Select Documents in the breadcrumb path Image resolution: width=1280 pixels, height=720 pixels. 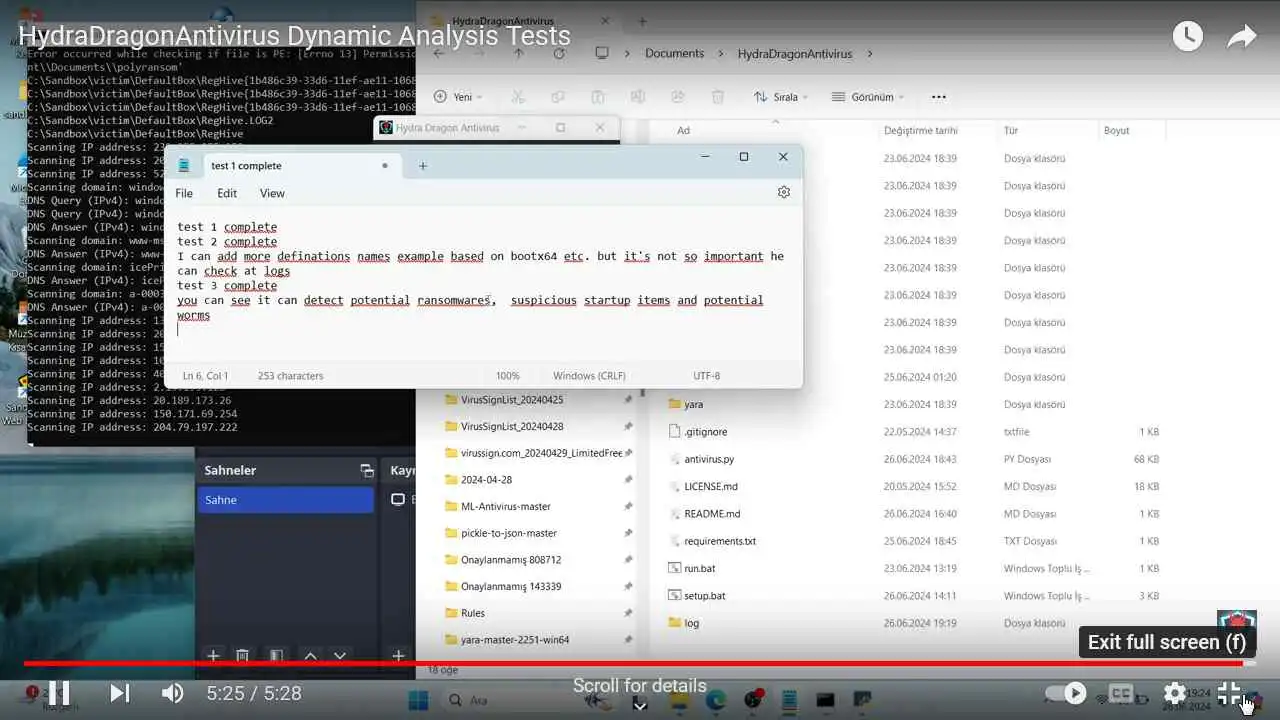[x=674, y=54]
